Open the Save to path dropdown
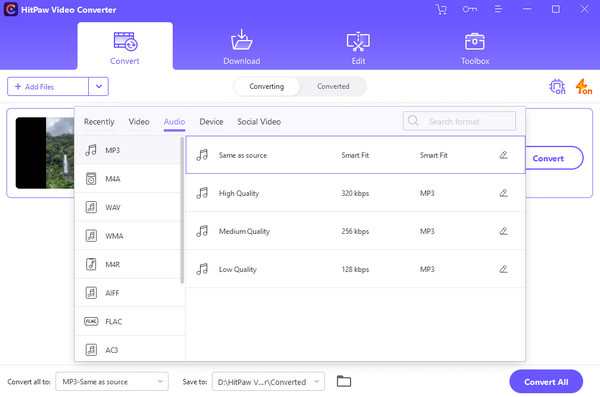 coord(268,381)
